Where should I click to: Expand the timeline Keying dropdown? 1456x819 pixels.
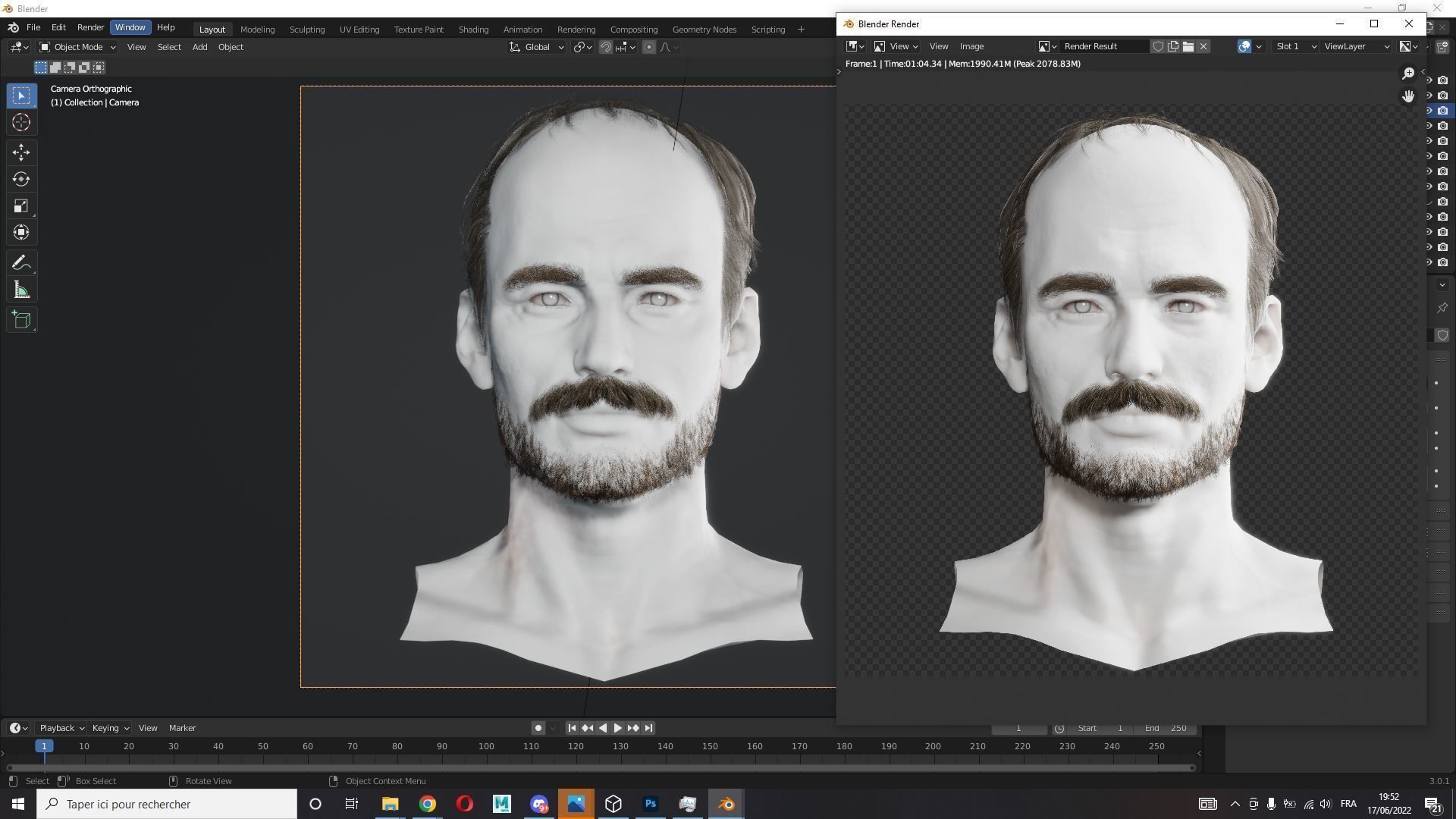click(x=110, y=728)
